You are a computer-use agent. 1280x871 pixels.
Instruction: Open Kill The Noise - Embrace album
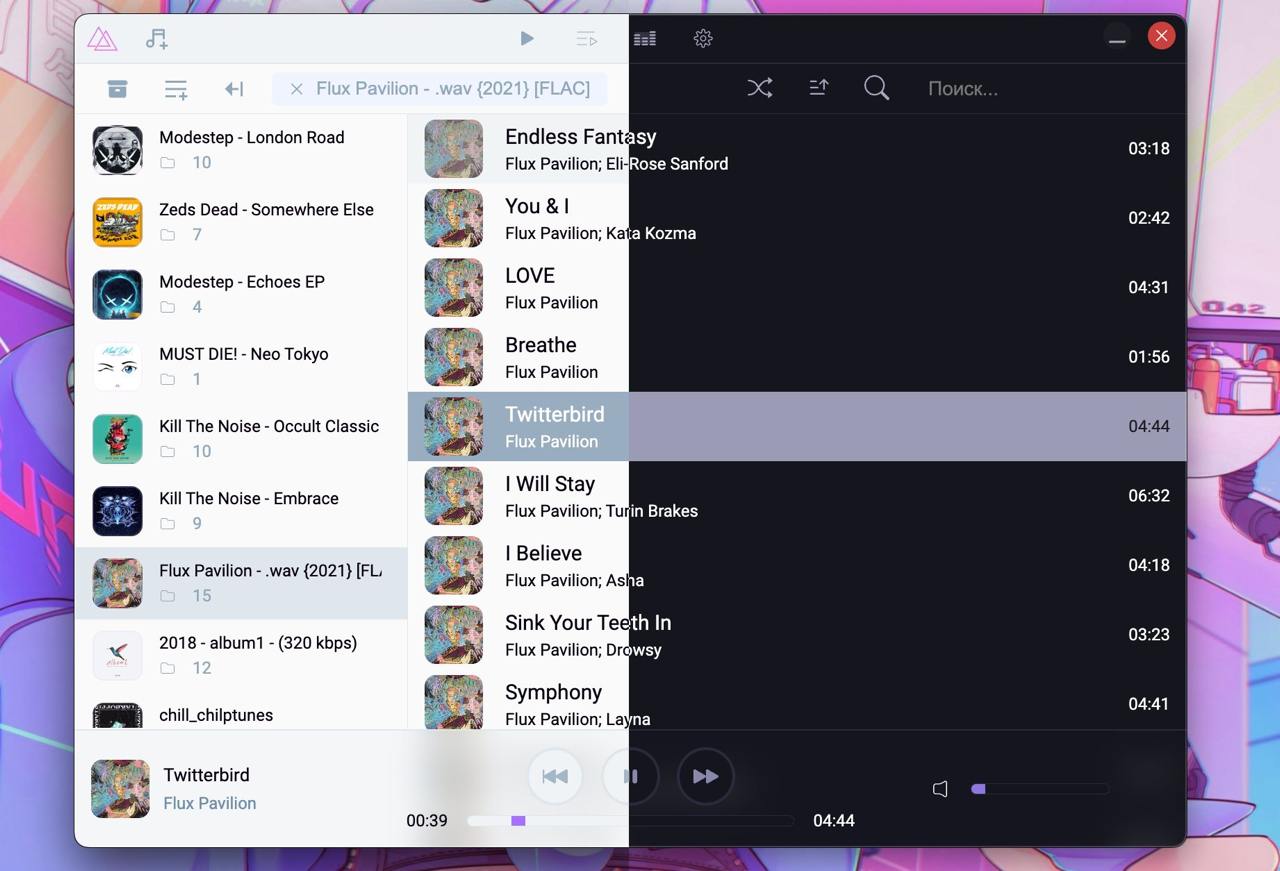[x=241, y=510]
